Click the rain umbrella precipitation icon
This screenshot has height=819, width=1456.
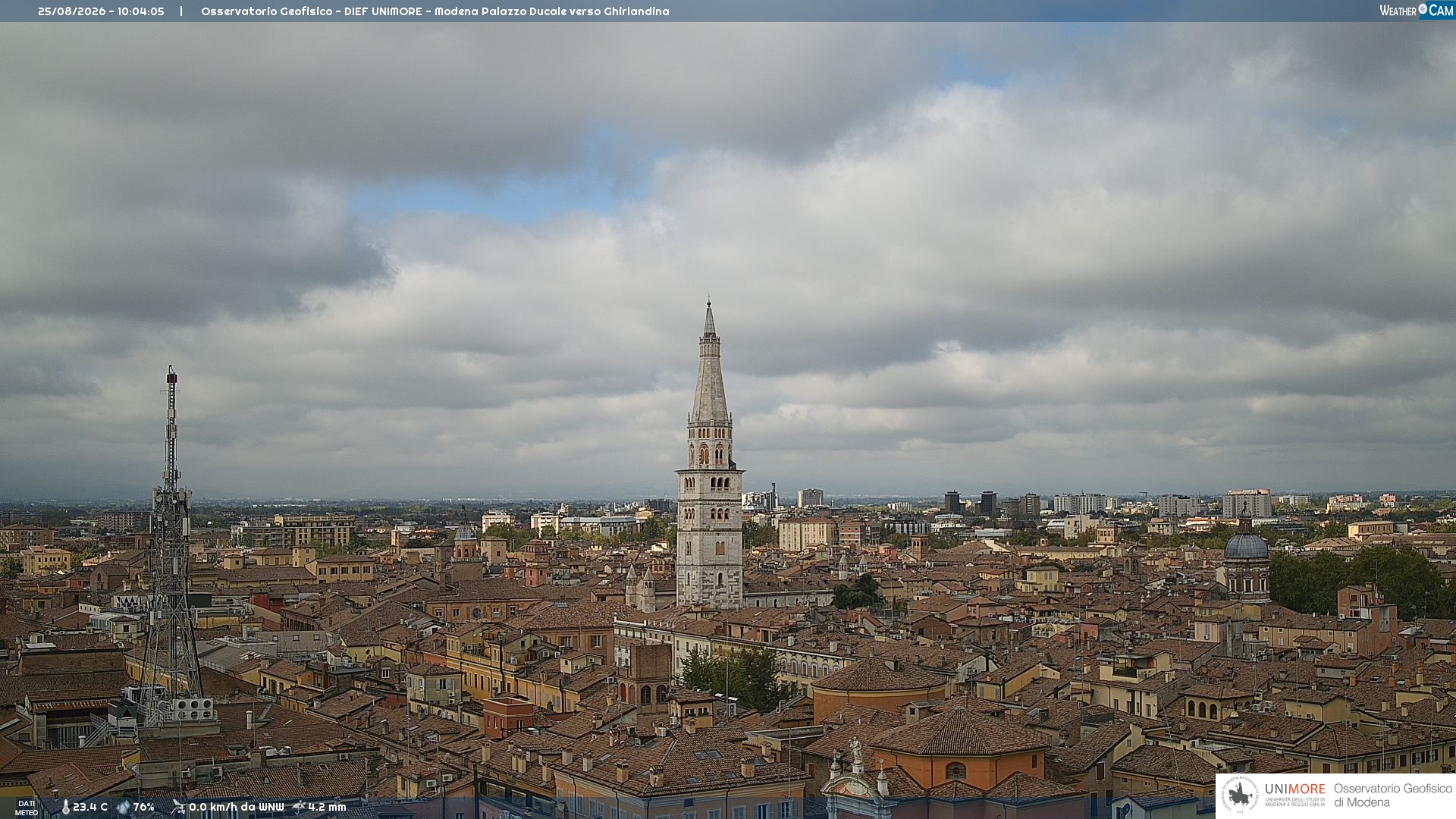point(299,807)
